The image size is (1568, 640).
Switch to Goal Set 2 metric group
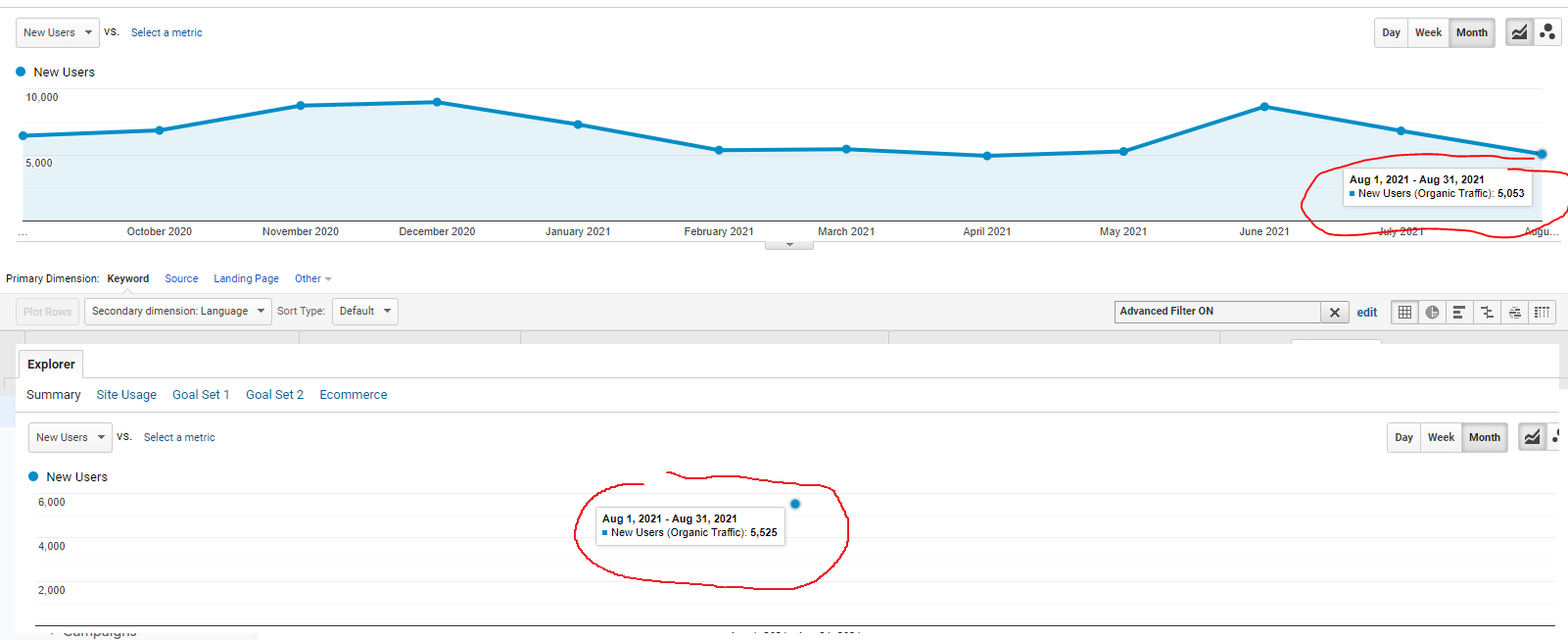(274, 395)
